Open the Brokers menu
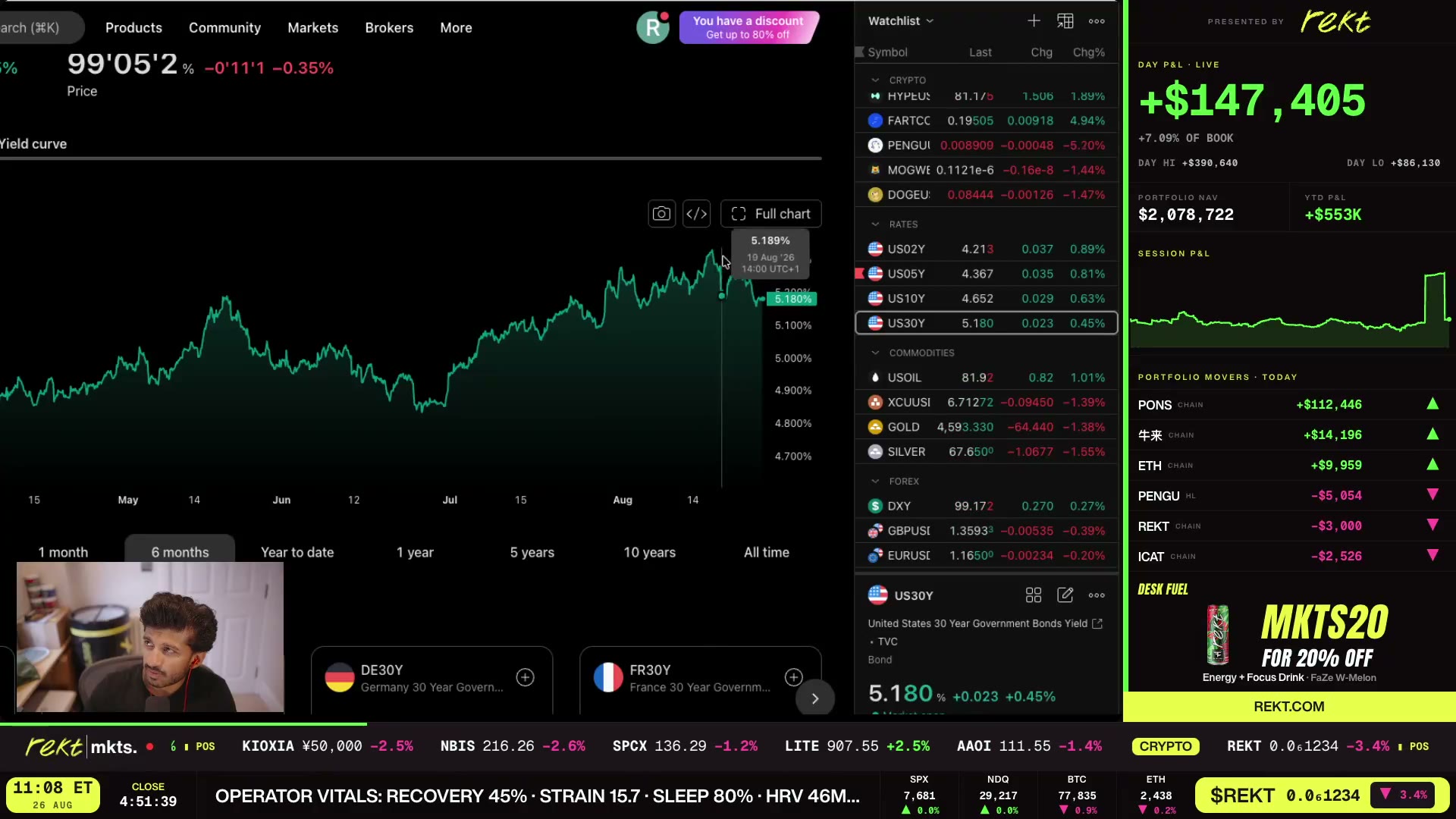 (389, 27)
